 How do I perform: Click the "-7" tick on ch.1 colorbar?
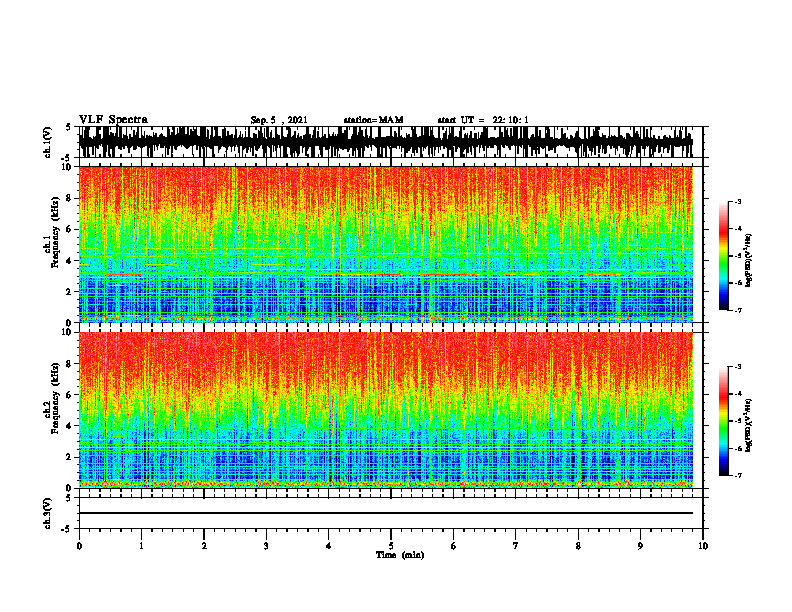click(x=738, y=310)
